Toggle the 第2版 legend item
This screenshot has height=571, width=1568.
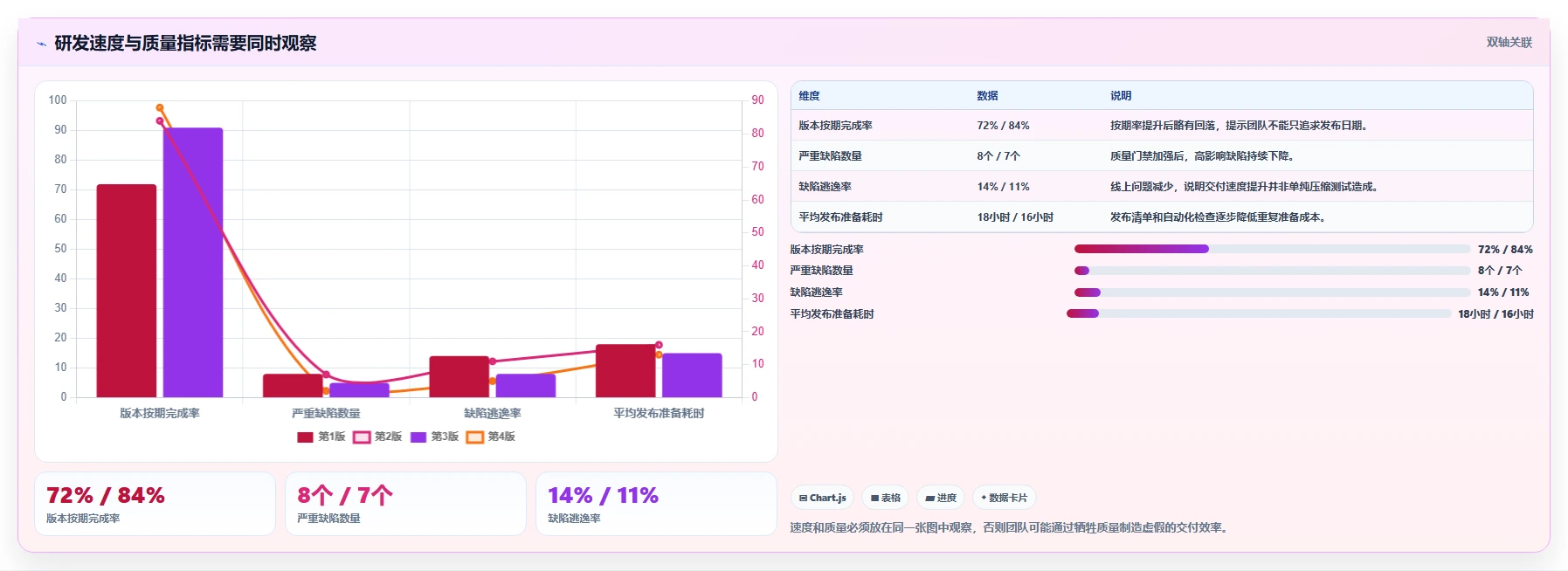tap(377, 437)
